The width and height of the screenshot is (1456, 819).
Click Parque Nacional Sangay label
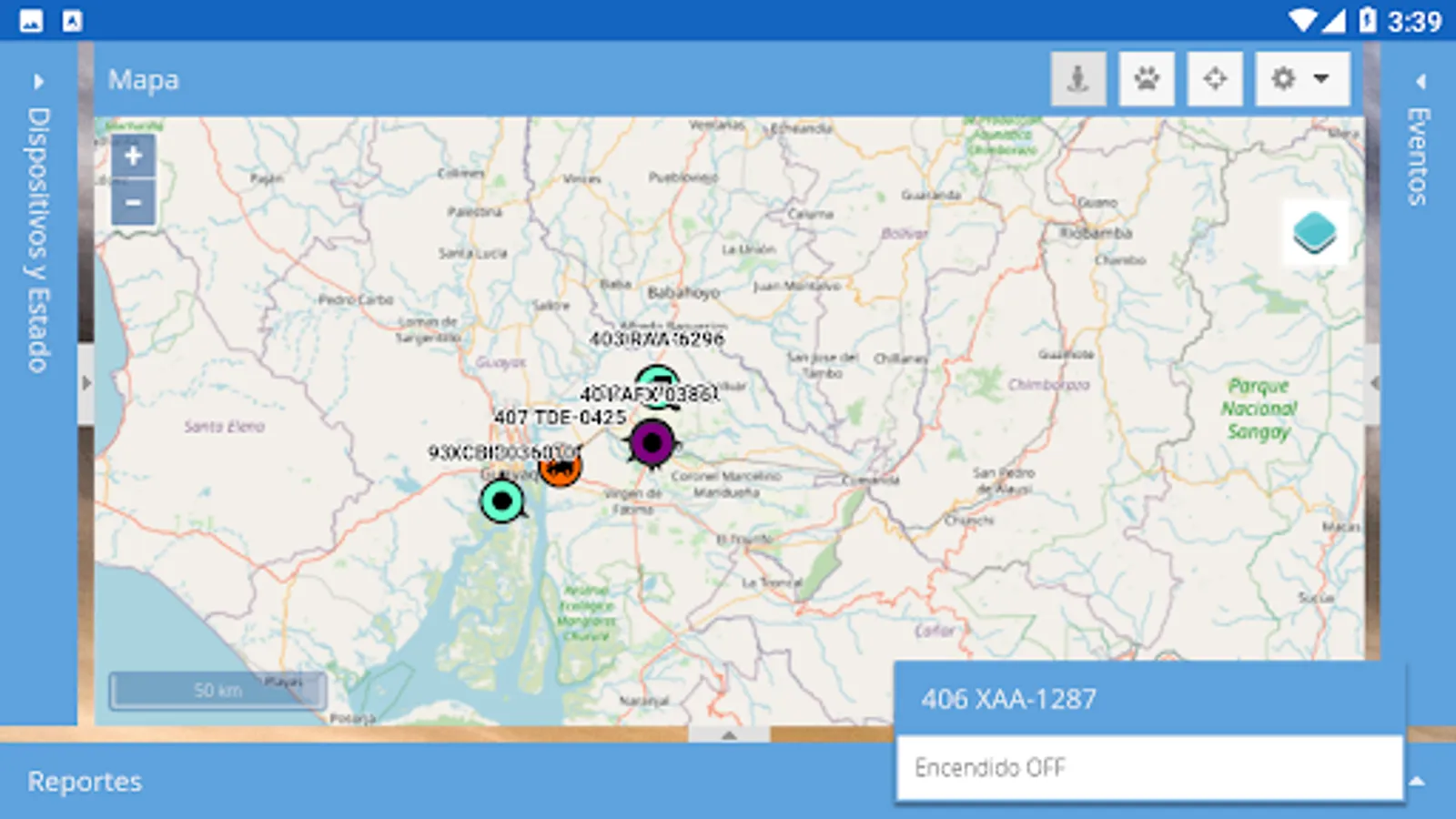pyautogui.click(x=1259, y=409)
